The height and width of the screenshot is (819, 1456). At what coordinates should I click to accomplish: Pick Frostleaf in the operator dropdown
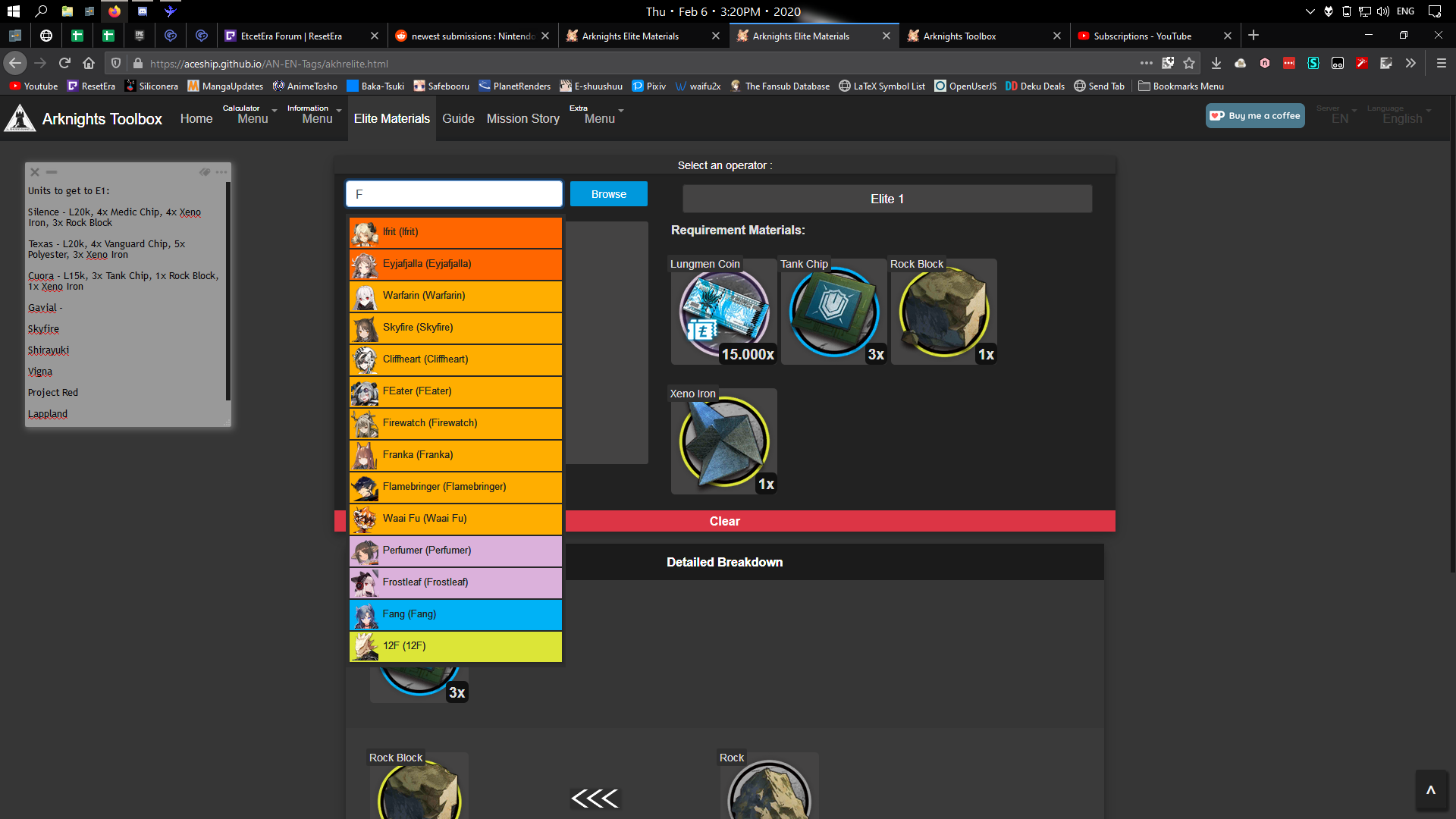click(455, 582)
